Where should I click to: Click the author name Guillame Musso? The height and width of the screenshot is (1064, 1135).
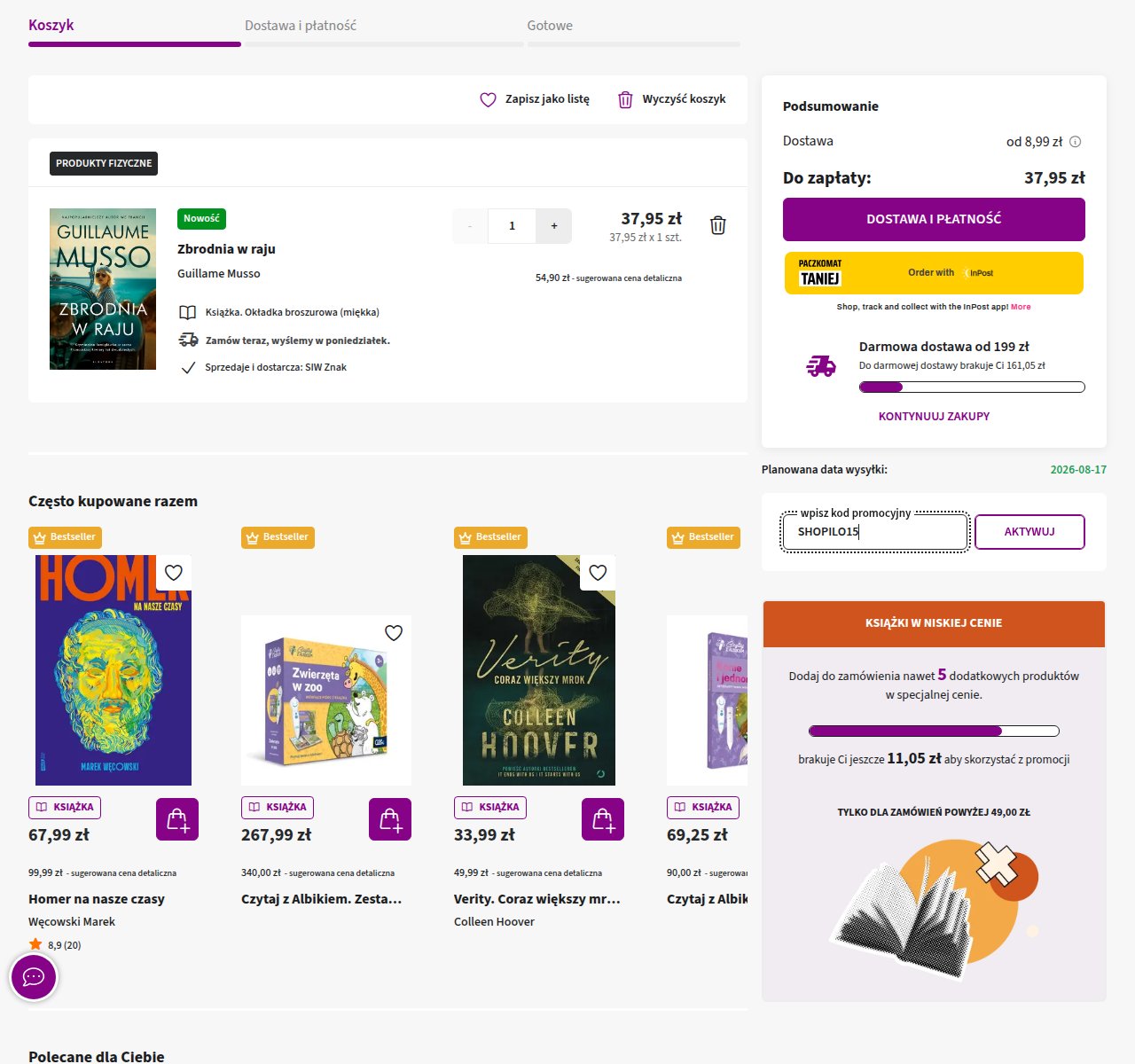coord(219,274)
